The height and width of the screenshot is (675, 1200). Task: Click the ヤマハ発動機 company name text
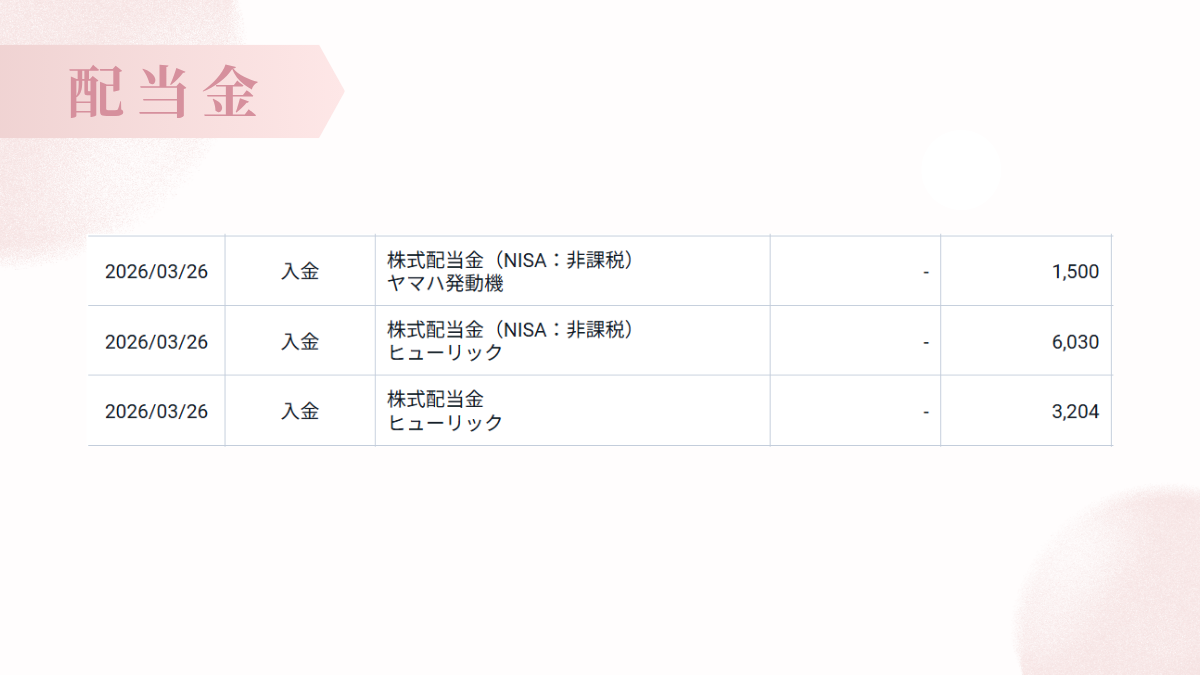(x=445, y=284)
